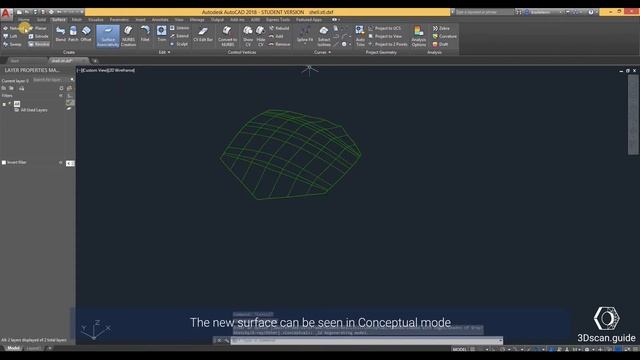This screenshot has width=640, height=360.
Task: Click Project to UCS
Action: pos(384,28)
